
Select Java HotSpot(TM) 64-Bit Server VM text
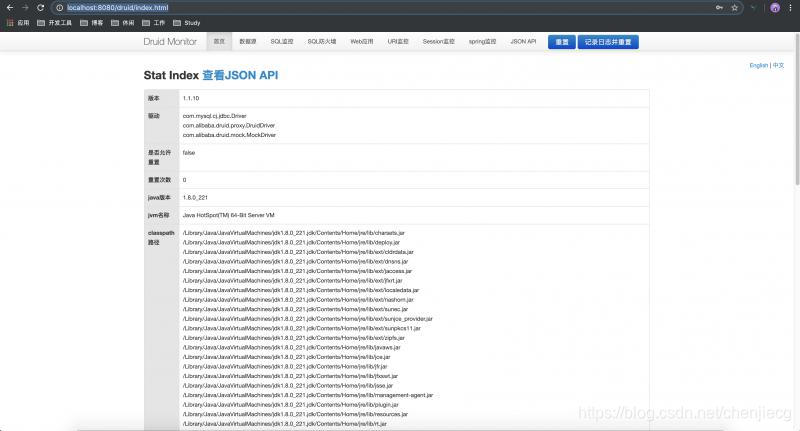(x=229, y=215)
